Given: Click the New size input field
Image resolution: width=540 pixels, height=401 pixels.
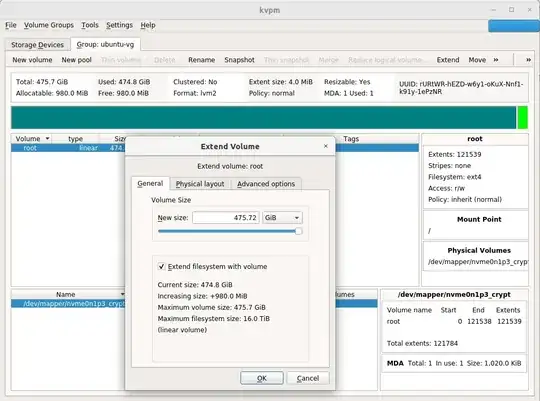Looking at the screenshot, I should click(x=226, y=218).
